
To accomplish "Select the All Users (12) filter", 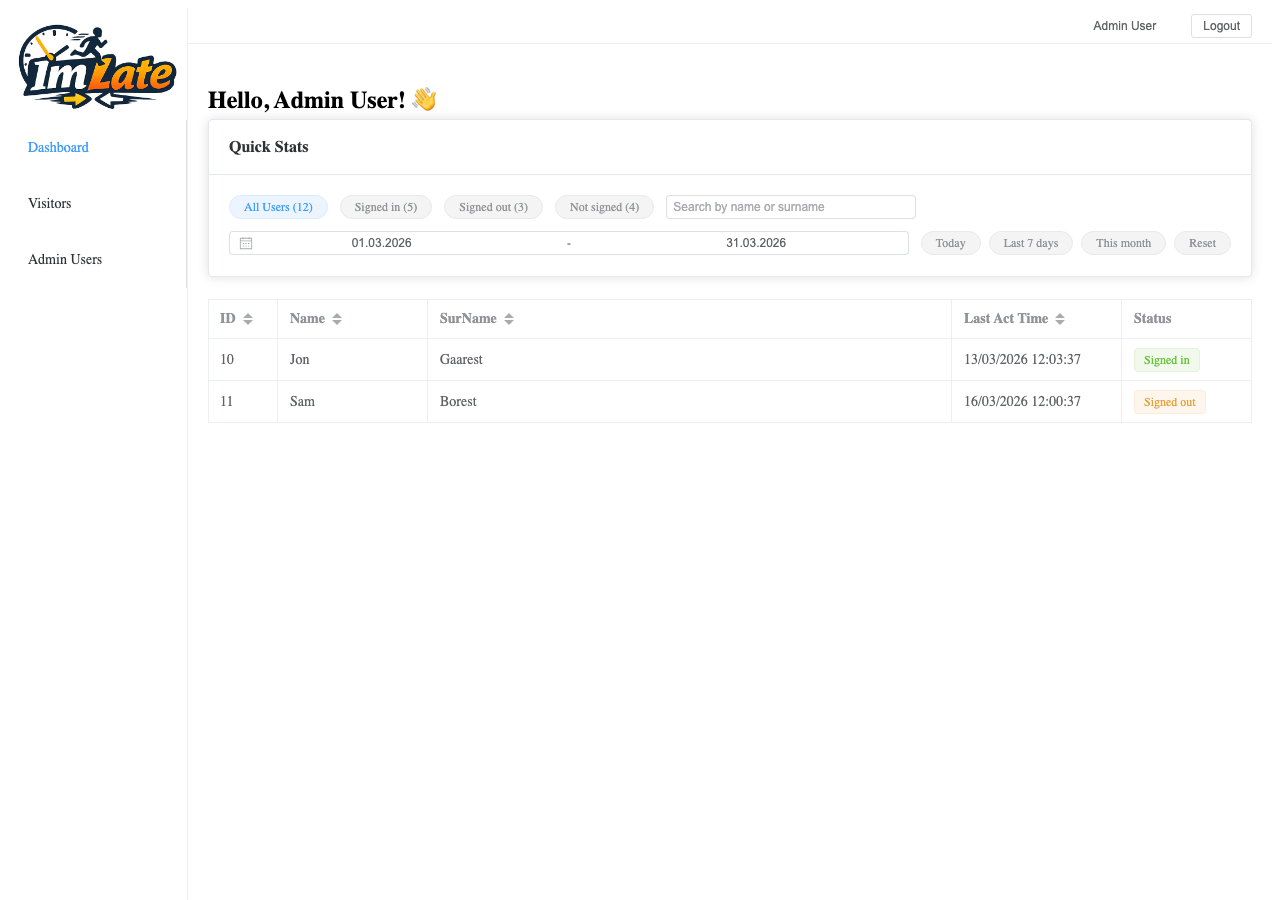I will 278,207.
